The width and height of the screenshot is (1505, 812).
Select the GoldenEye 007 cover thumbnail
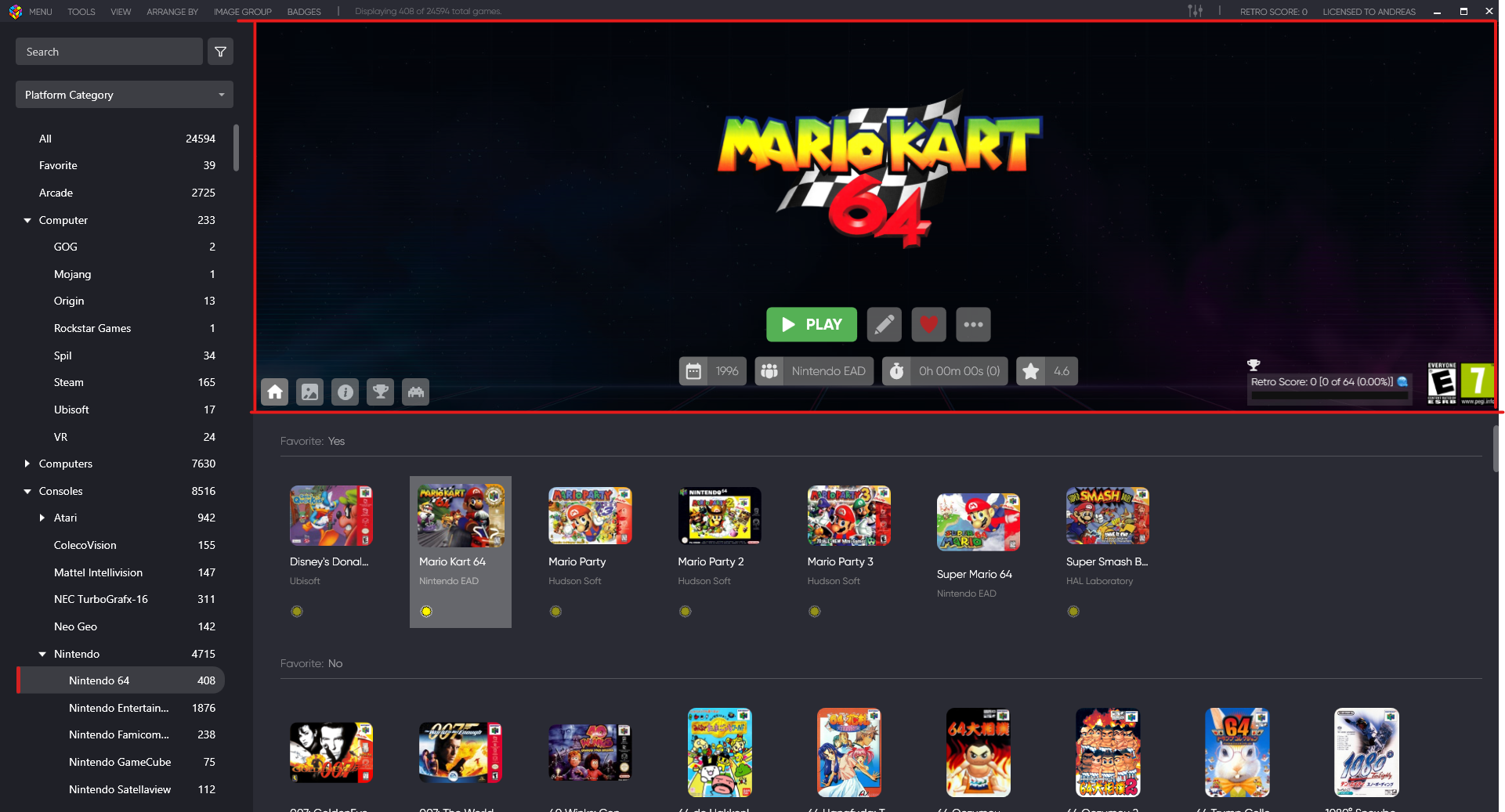331,753
